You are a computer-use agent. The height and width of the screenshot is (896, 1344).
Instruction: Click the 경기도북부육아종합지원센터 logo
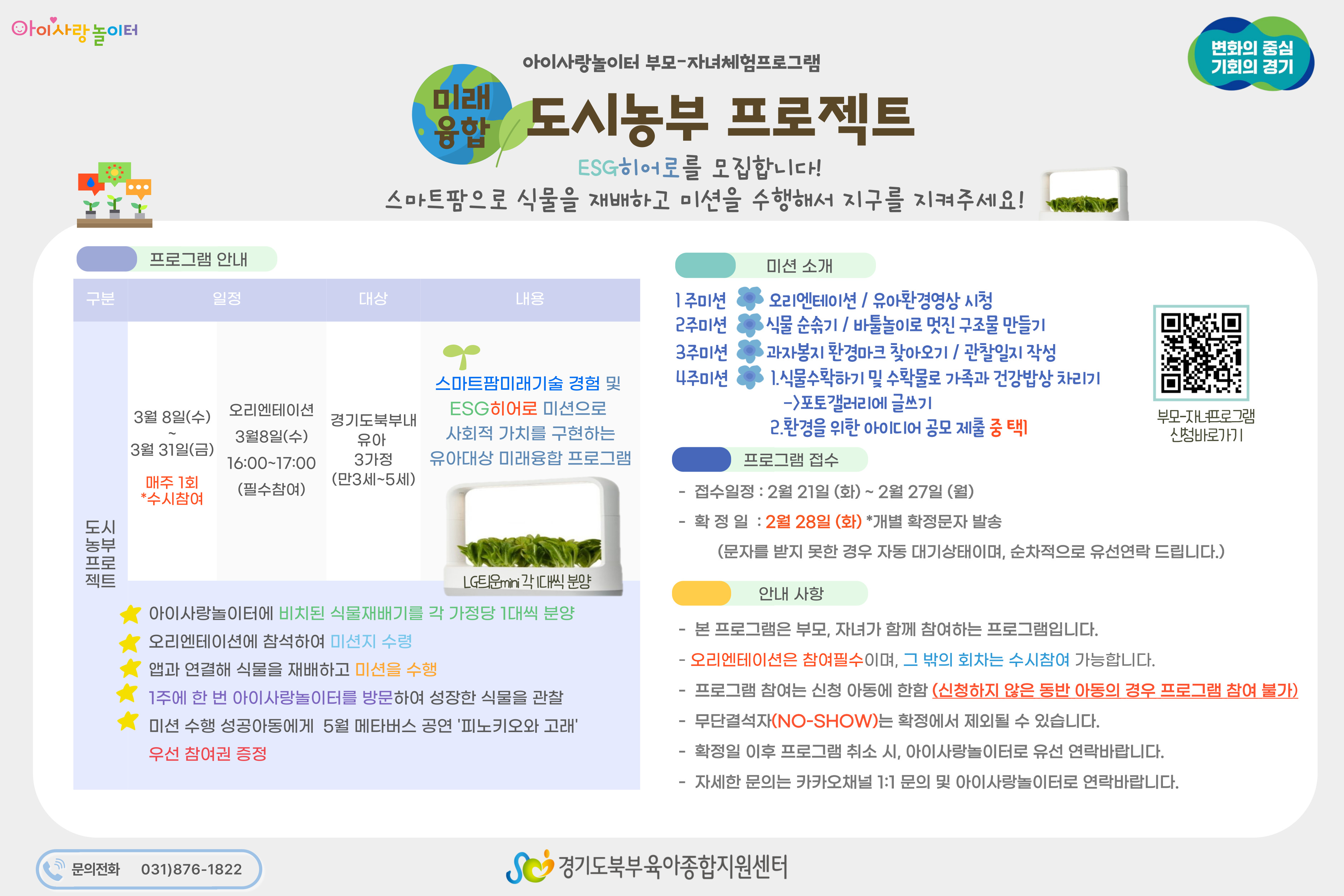click(646, 866)
